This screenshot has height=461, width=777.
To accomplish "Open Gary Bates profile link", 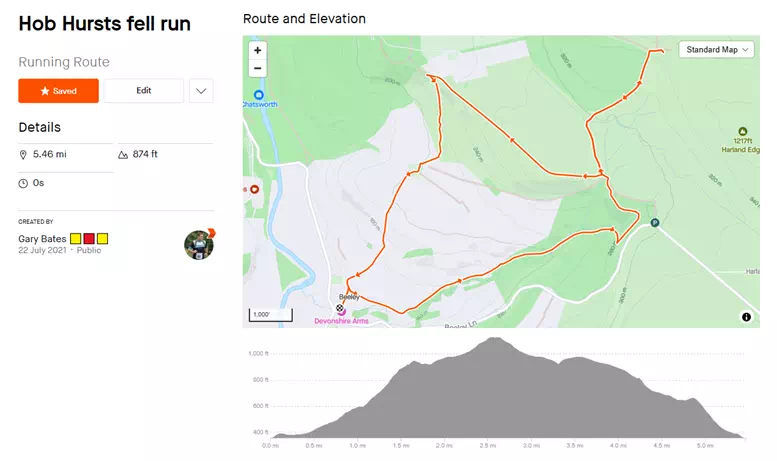I will [x=43, y=239].
